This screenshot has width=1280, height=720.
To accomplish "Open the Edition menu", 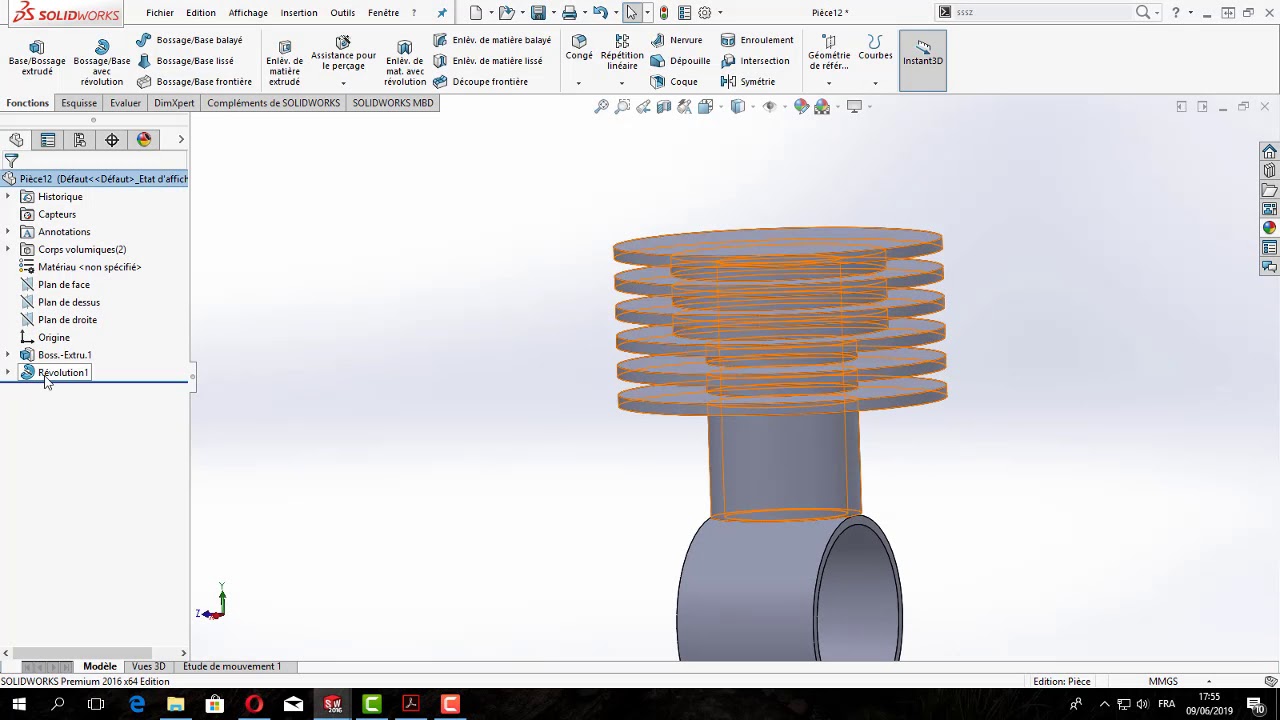I will click(x=201, y=13).
